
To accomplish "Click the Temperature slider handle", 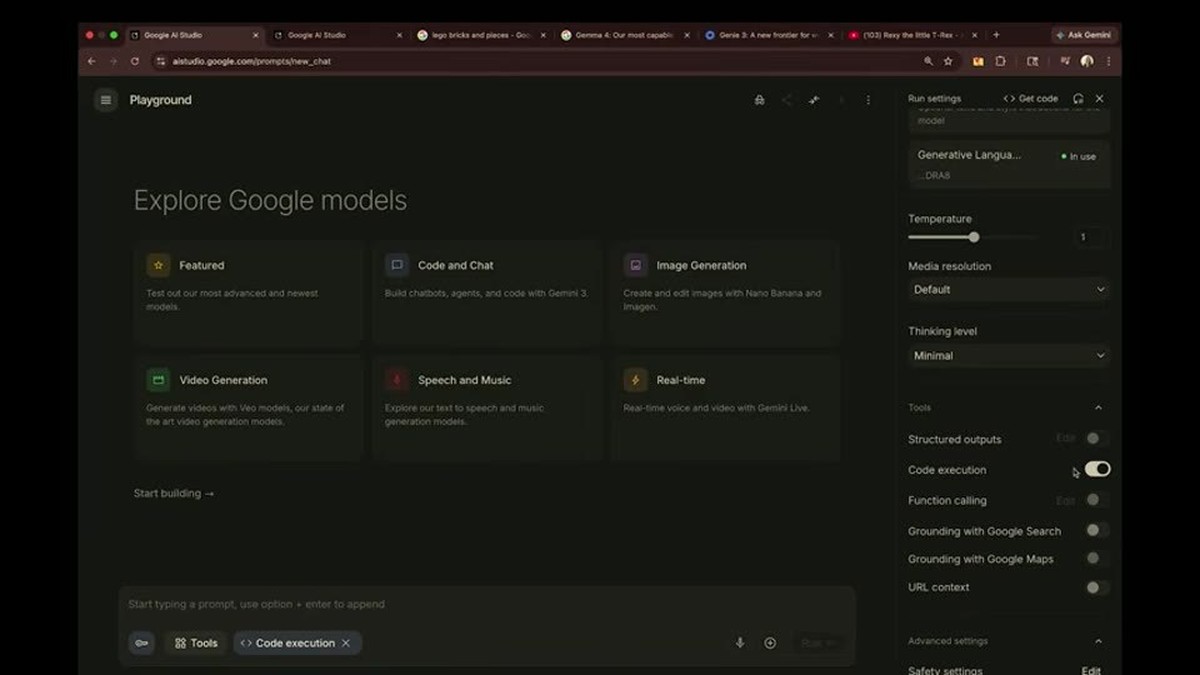I will (973, 237).
